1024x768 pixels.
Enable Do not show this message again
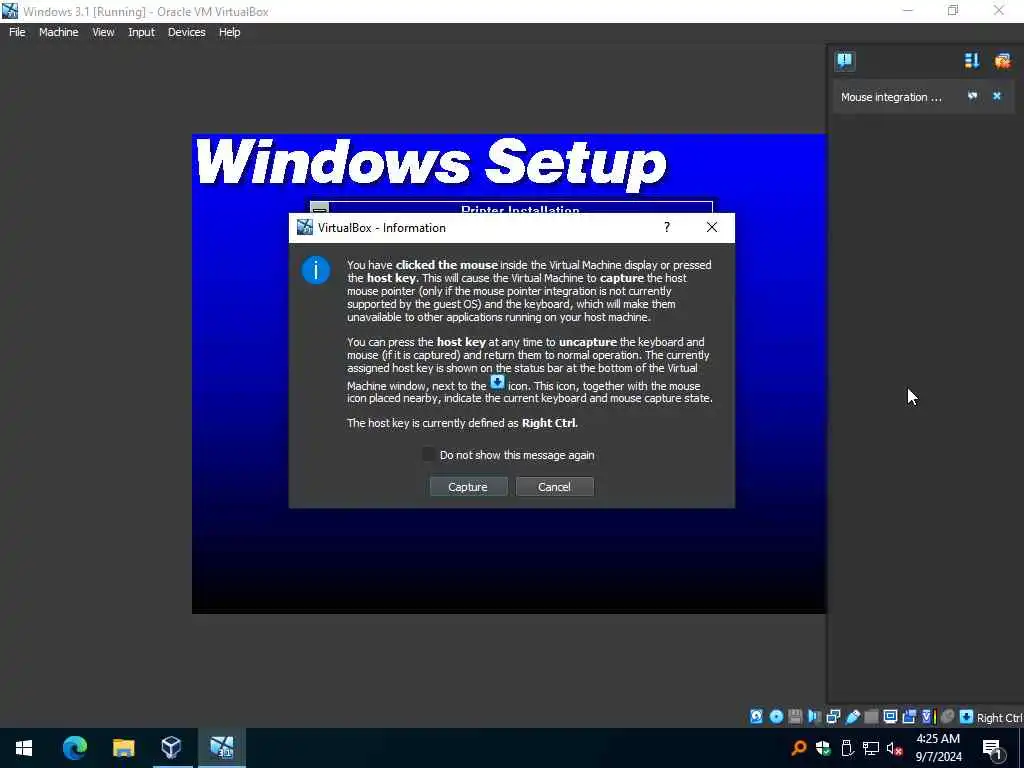pyautogui.click(x=428, y=455)
